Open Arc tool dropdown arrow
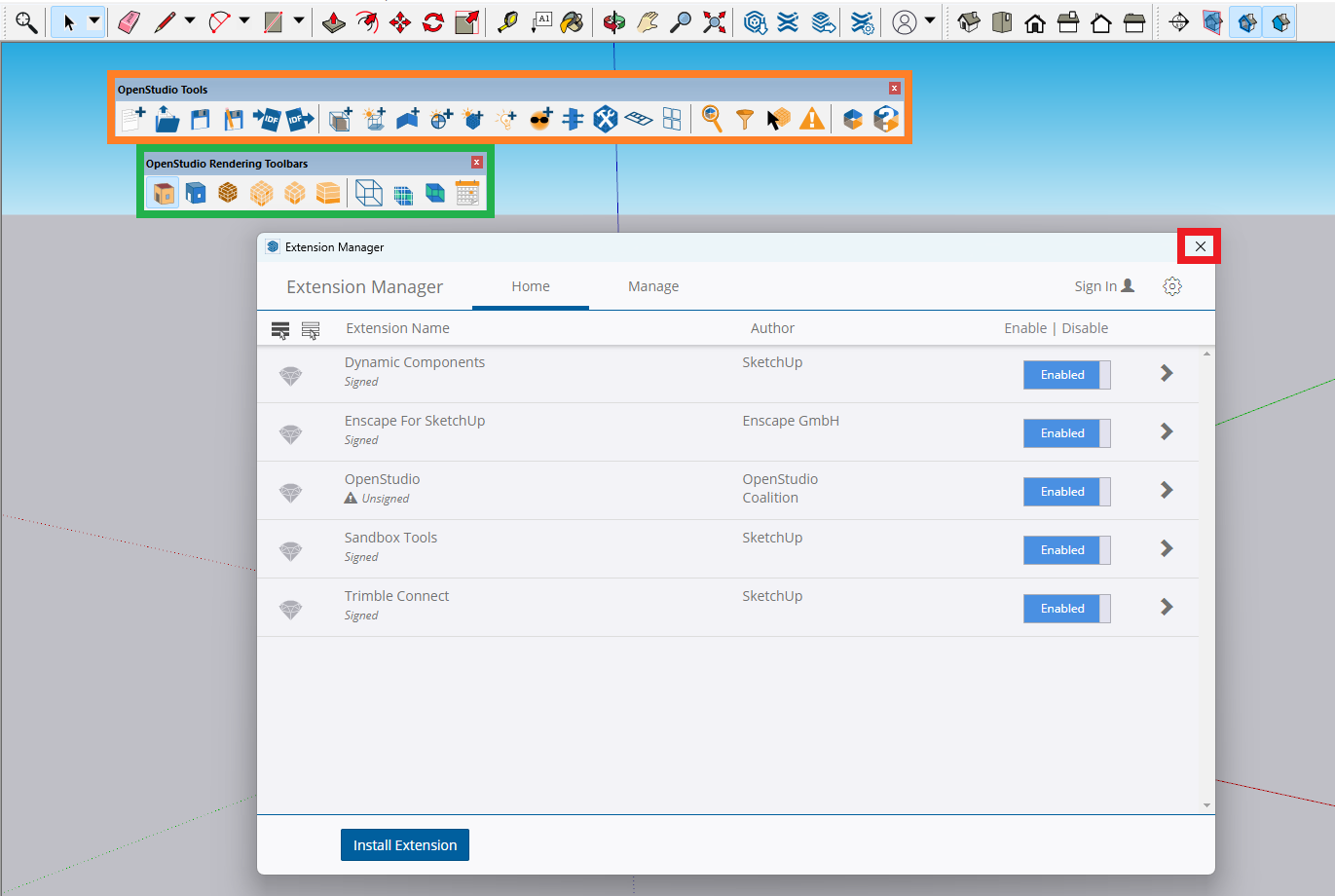Screen dimensions: 1335x896 pyautogui.click(x=244, y=21)
